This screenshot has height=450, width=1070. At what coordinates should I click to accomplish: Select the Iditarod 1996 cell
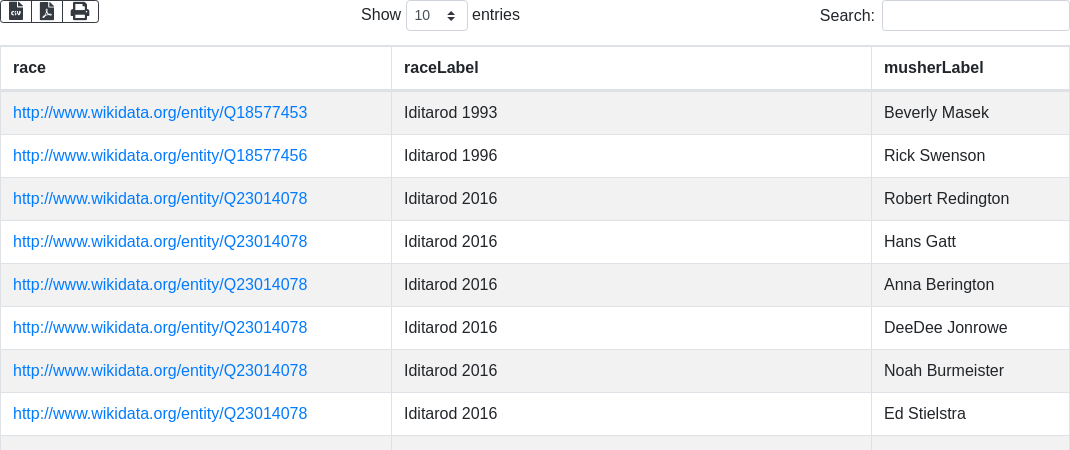631,156
